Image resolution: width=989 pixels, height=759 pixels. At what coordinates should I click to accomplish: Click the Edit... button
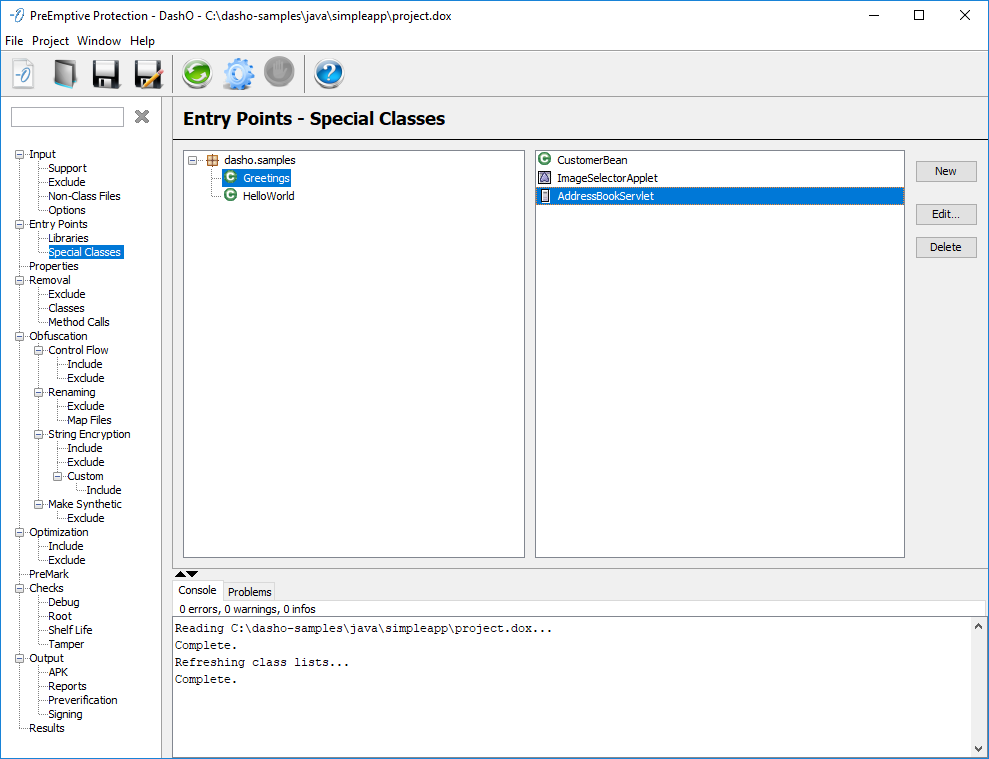pyautogui.click(x=946, y=214)
